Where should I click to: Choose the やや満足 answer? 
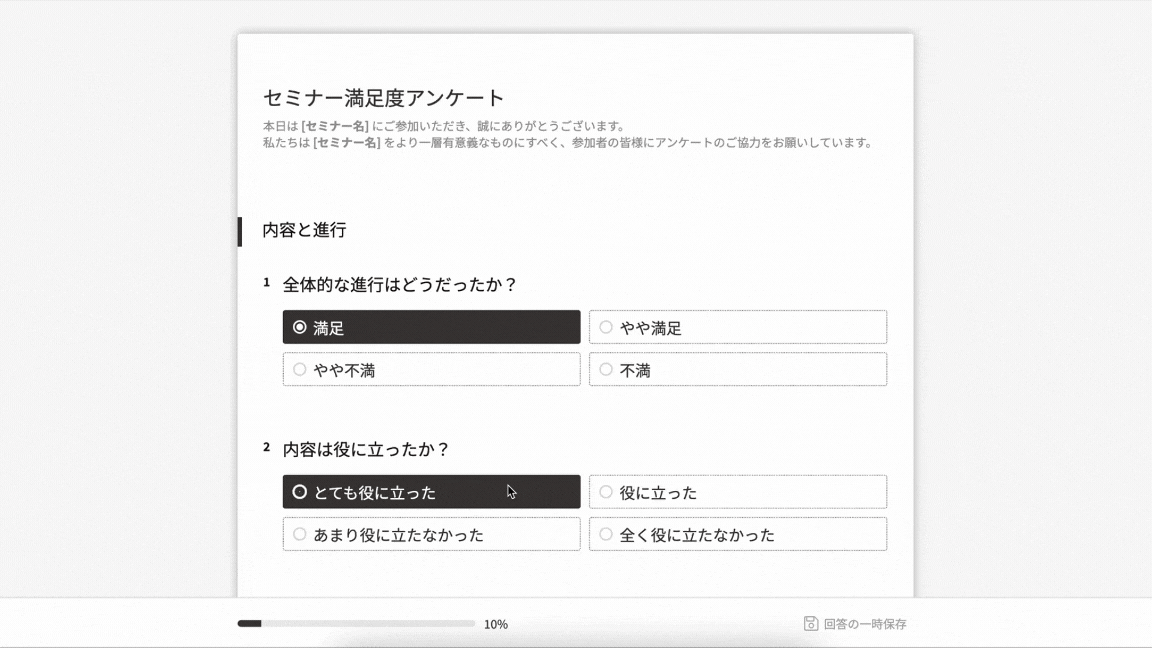click(x=737, y=327)
